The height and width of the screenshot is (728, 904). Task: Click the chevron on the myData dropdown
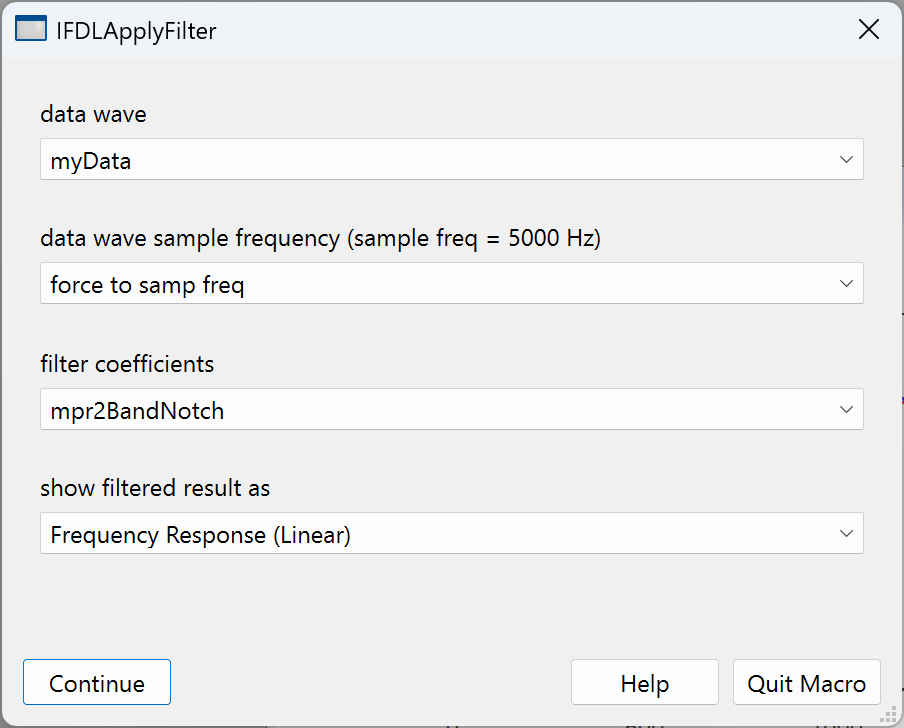click(x=846, y=159)
